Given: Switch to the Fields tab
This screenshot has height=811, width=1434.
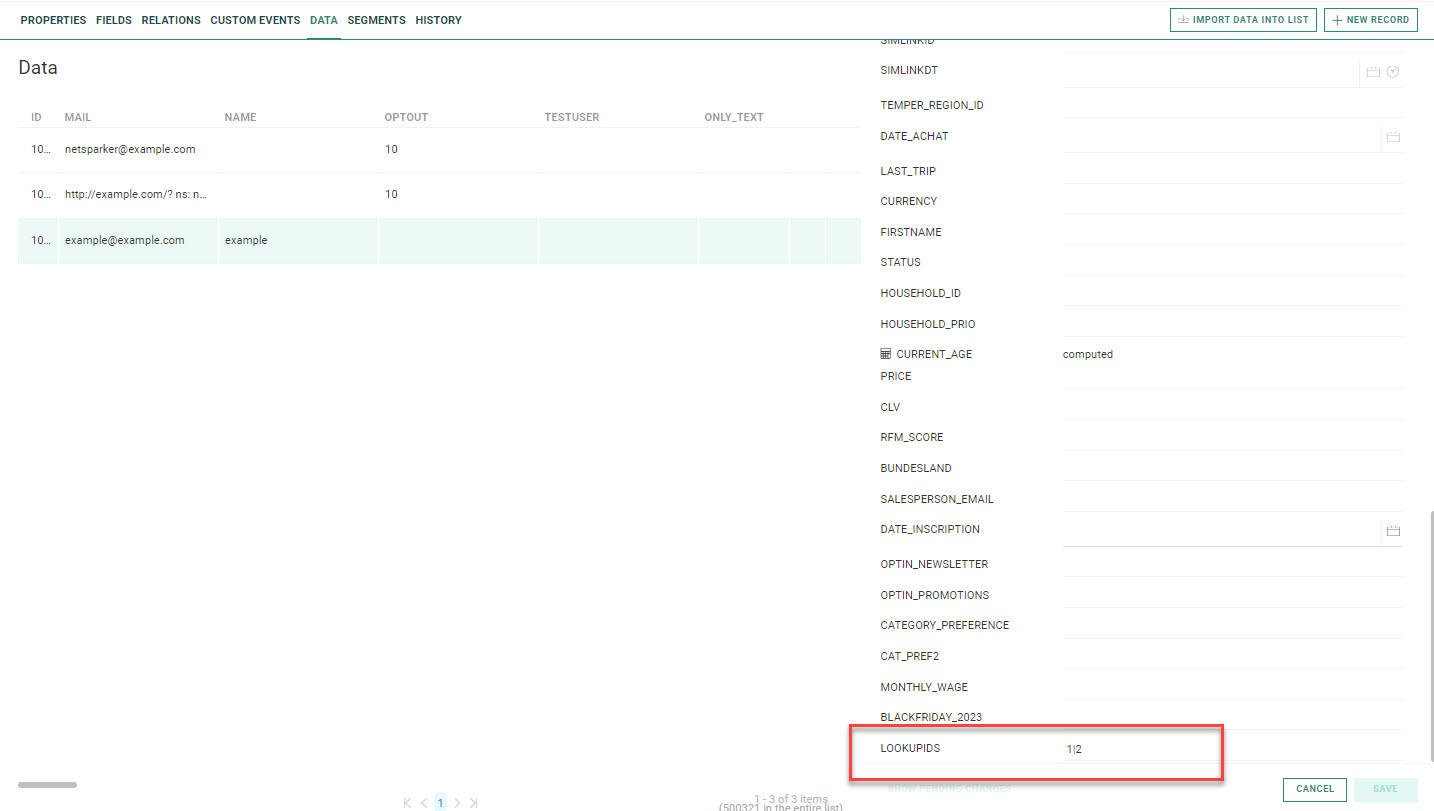Looking at the screenshot, I should point(114,20).
